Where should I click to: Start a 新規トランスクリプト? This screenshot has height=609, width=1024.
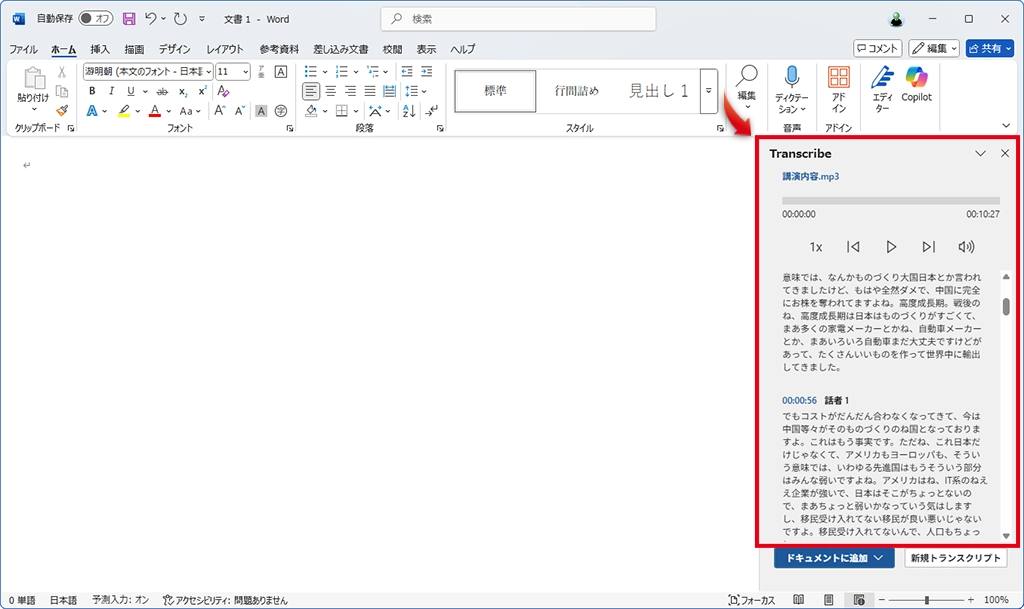point(955,558)
